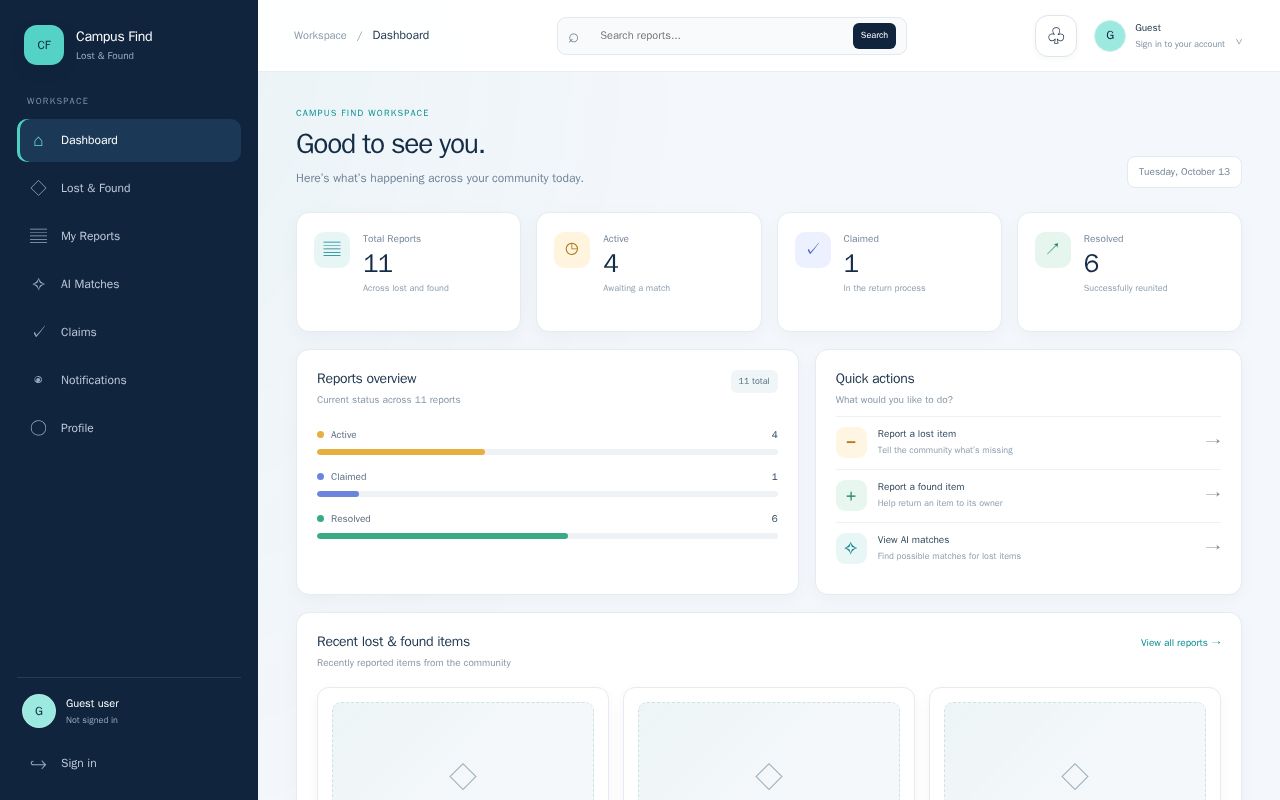Screen dimensions: 1280x800
Task: Click the CF Campus Find logo
Action: tap(44, 45)
